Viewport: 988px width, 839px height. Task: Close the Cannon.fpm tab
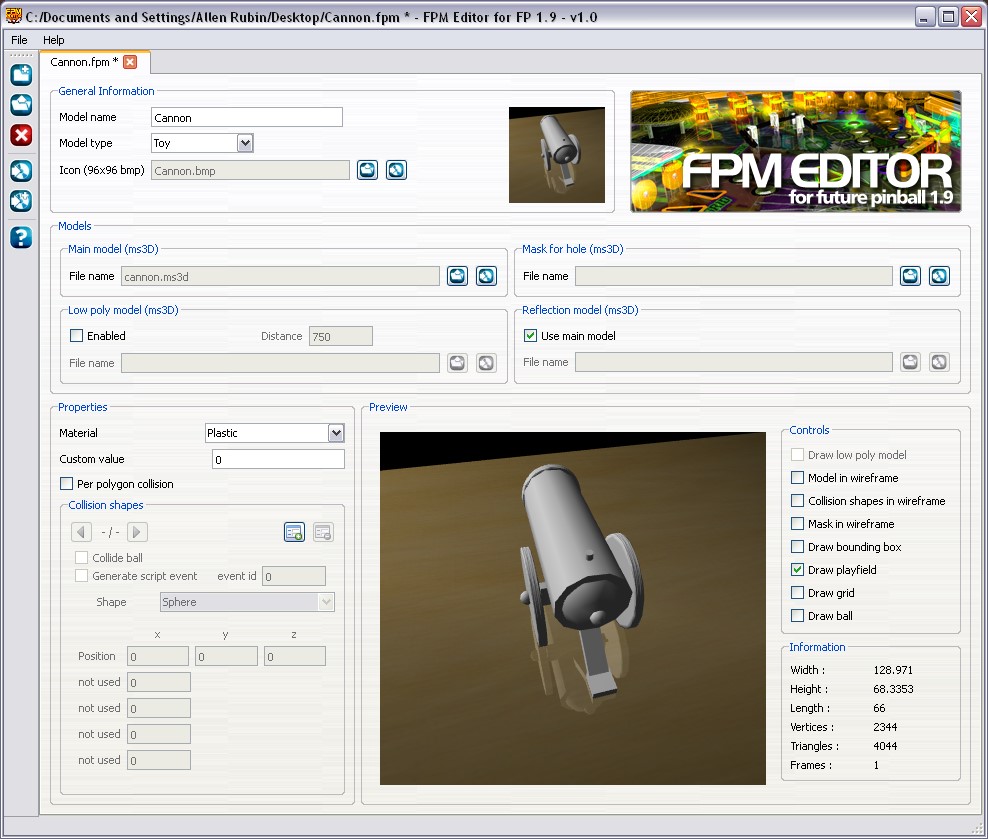point(130,62)
